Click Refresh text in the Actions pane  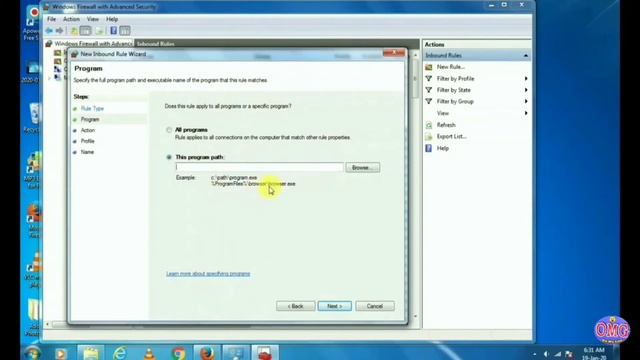[x=446, y=125]
